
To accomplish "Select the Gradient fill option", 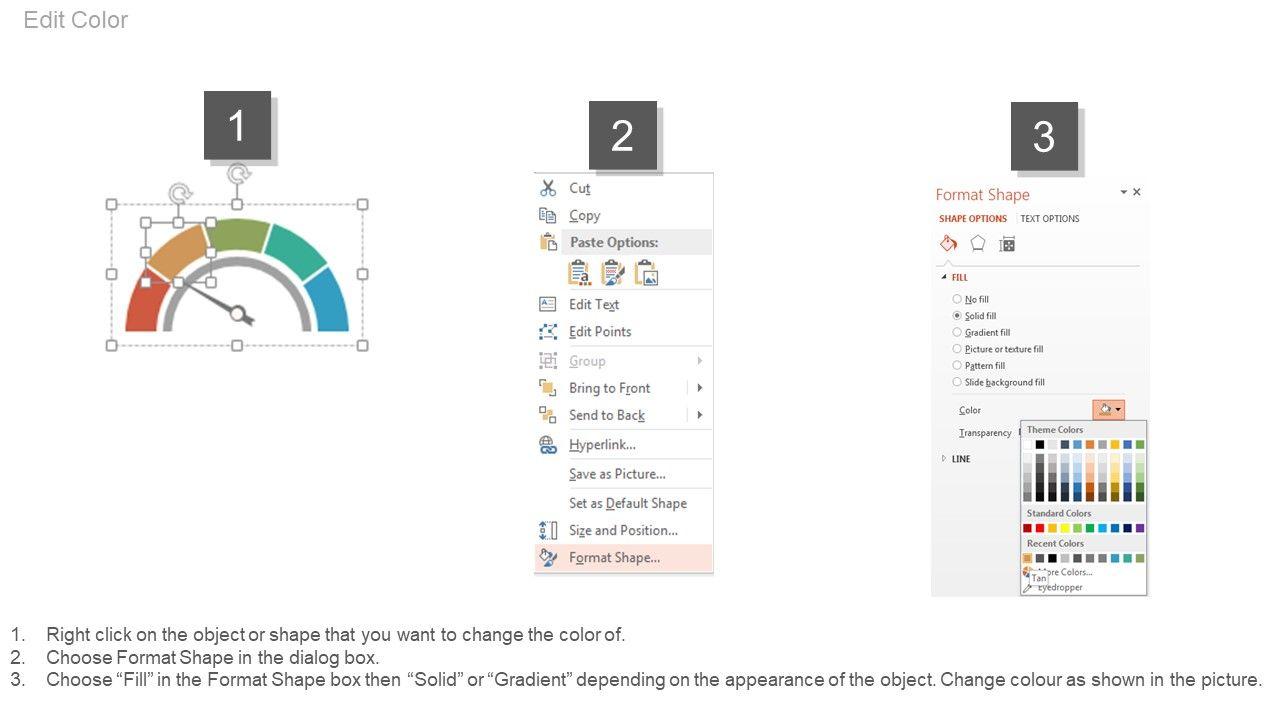I will click(957, 332).
